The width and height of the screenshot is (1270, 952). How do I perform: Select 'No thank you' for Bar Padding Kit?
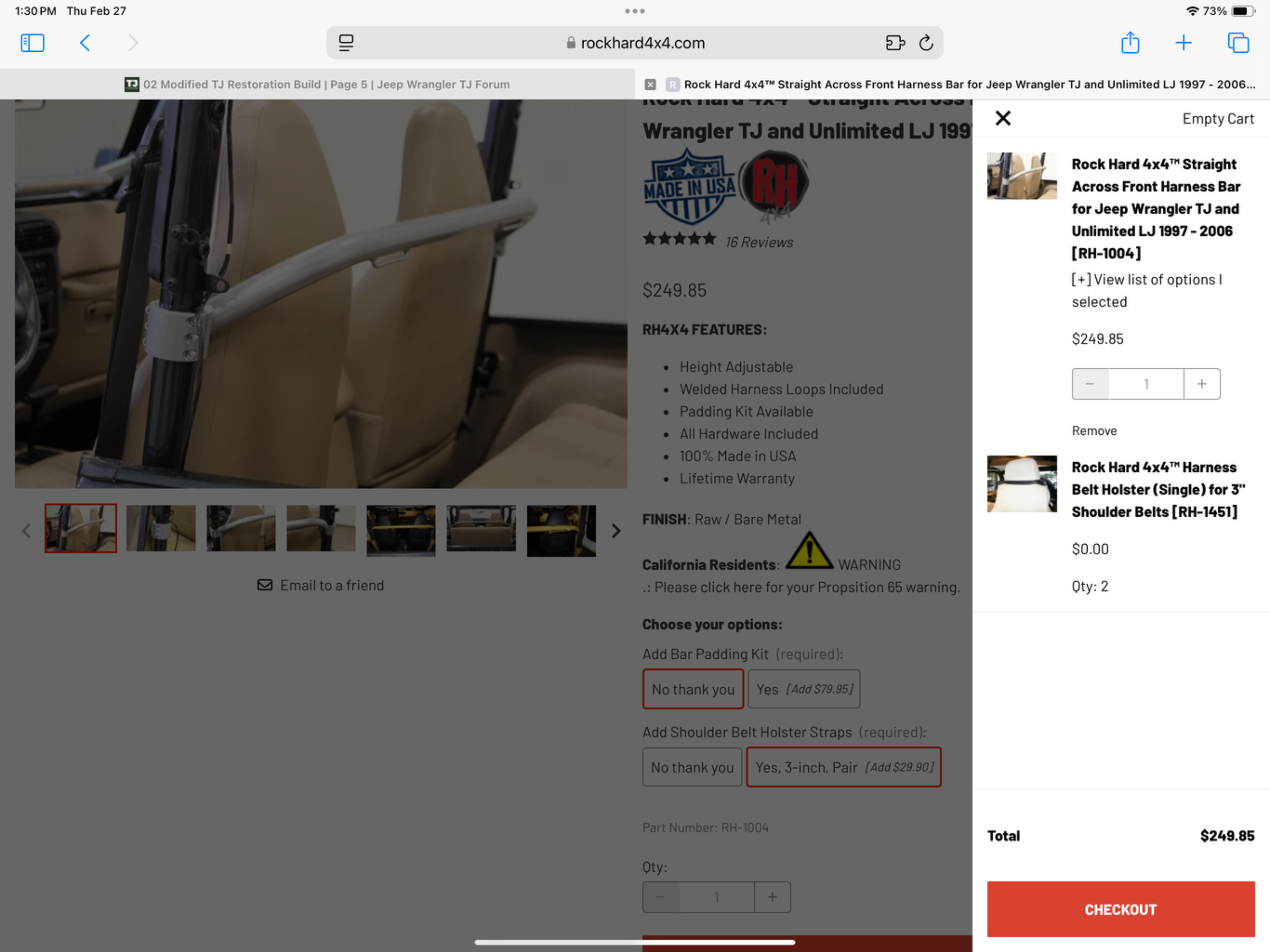[692, 689]
